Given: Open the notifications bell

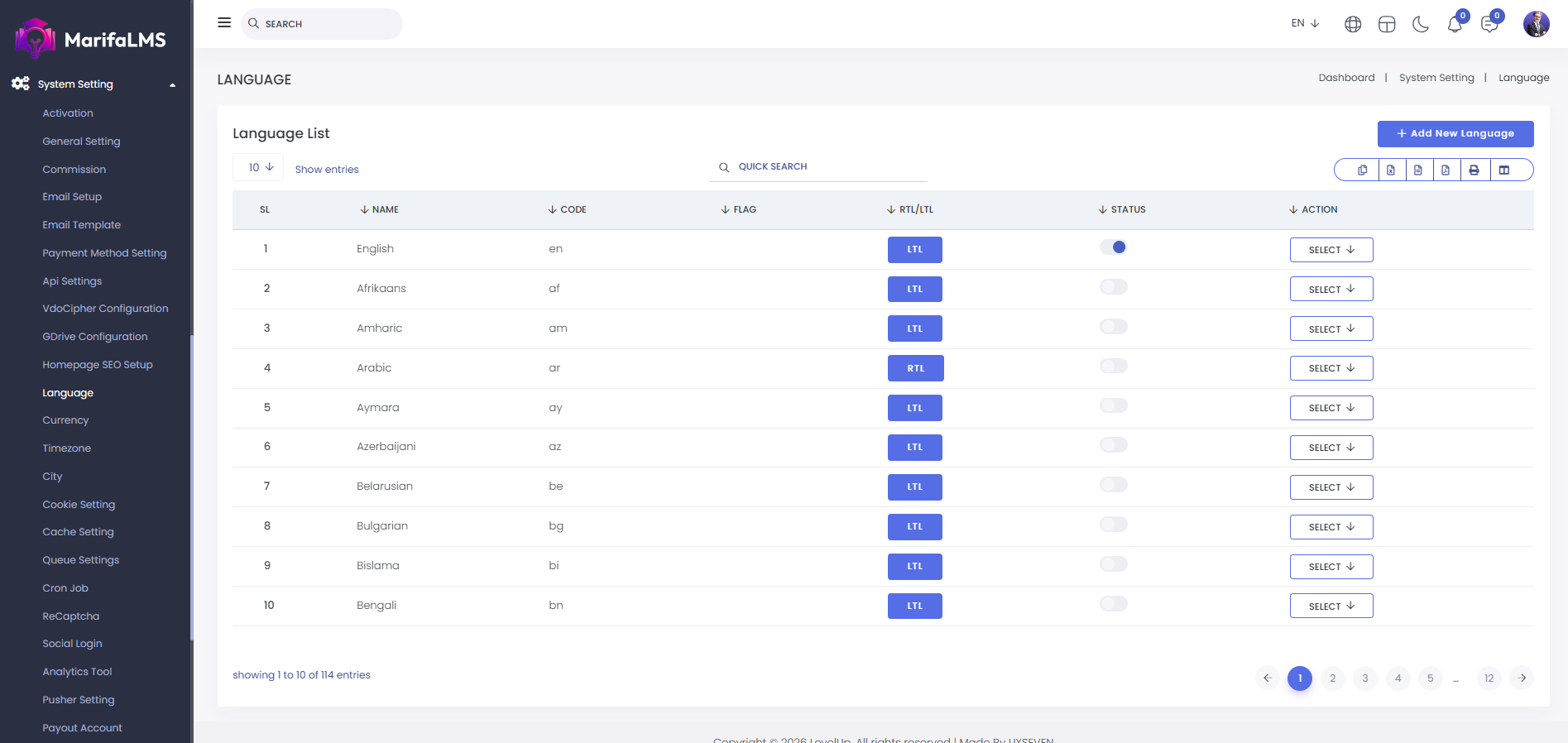Looking at the screenshot, I should click(x=1455, y=24).
